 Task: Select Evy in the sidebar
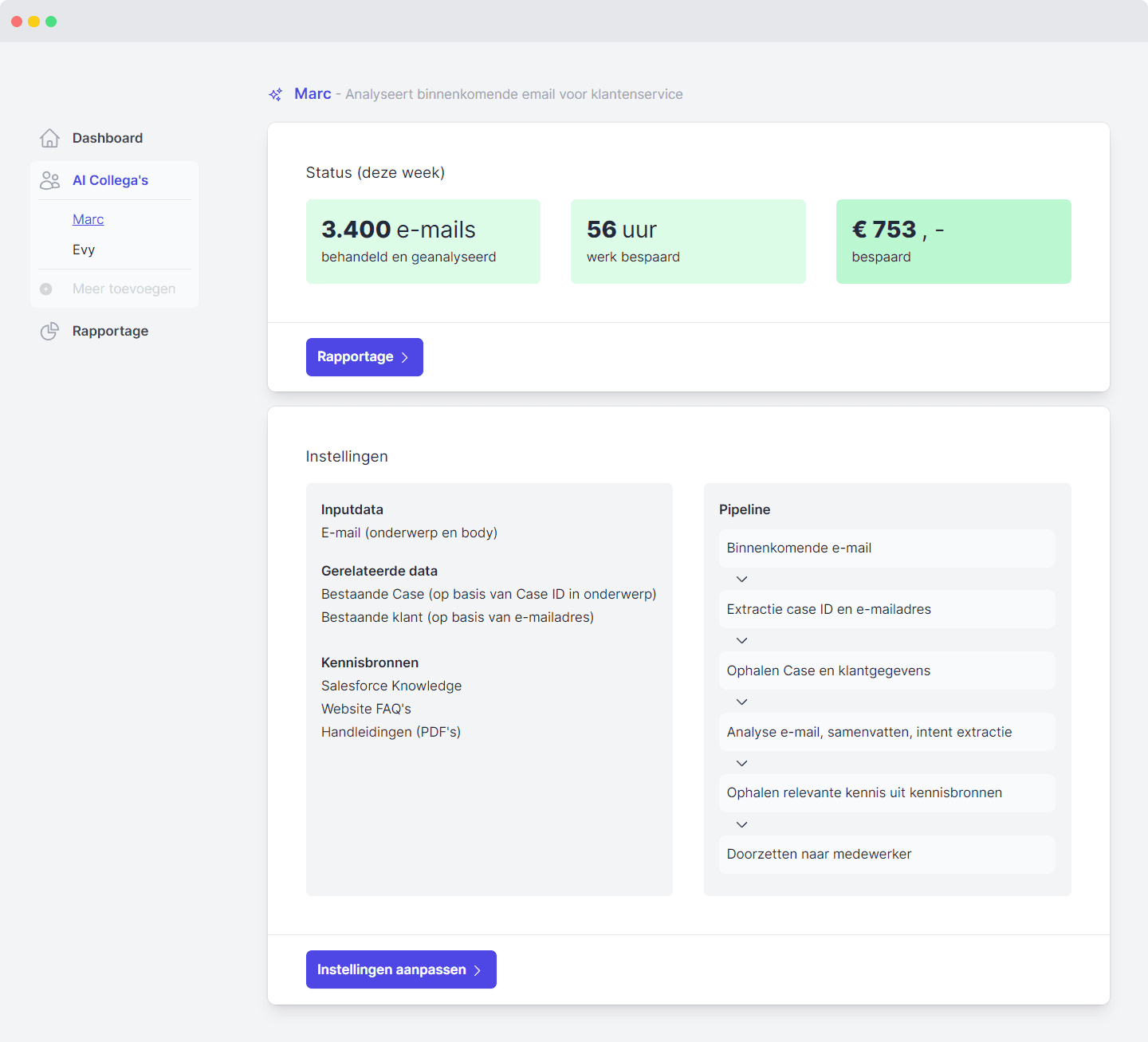coord(84,250)
